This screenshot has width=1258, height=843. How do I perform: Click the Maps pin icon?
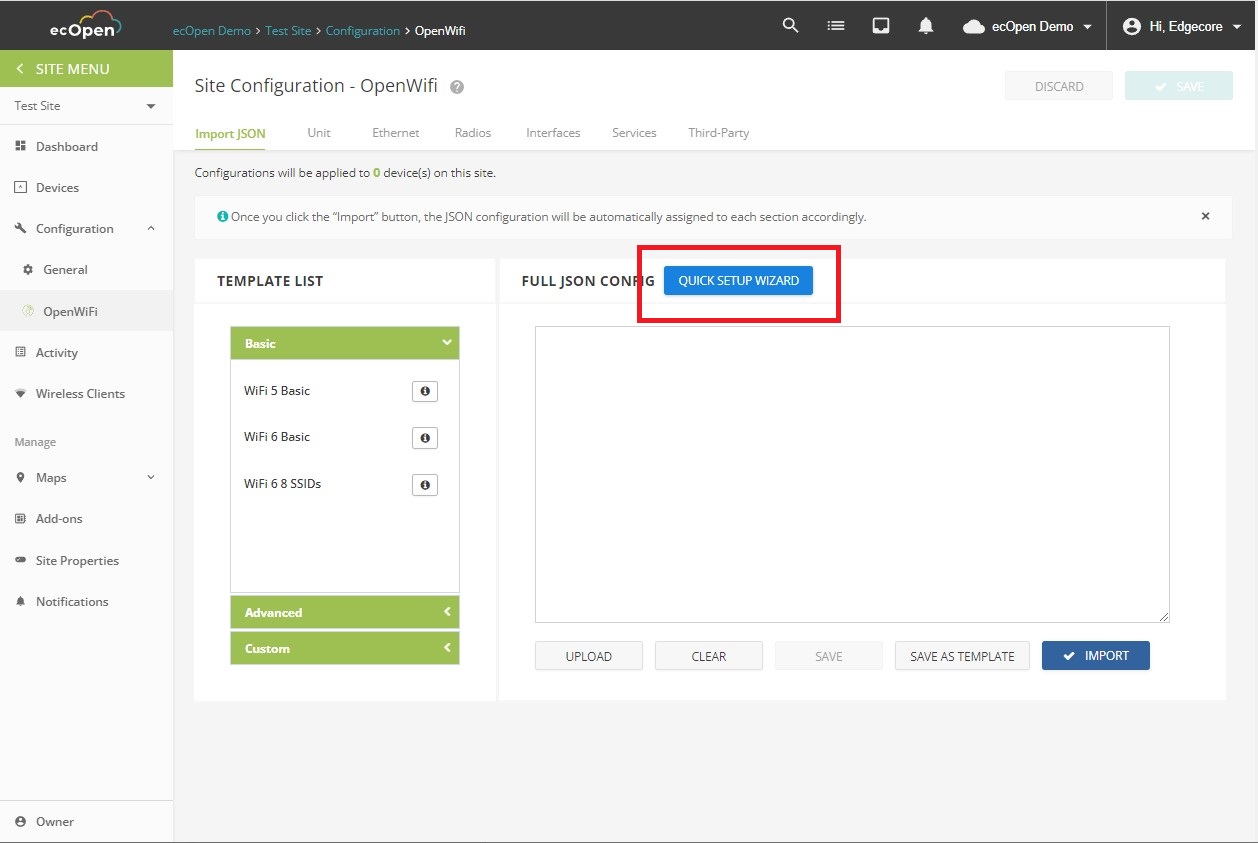pos(21,477)
